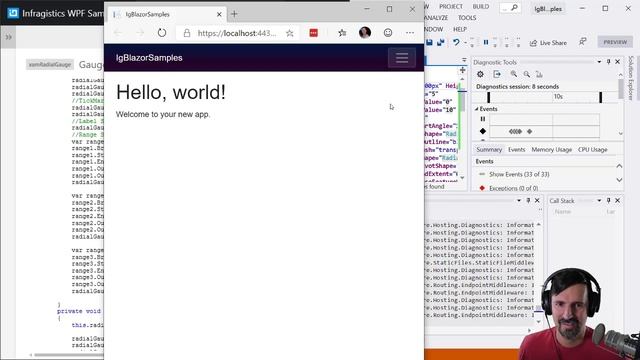The height and width of the screenshot is (360, 640).
Task: Zoom in on the diagnostics timeline
Action: (x=513, y=74)
